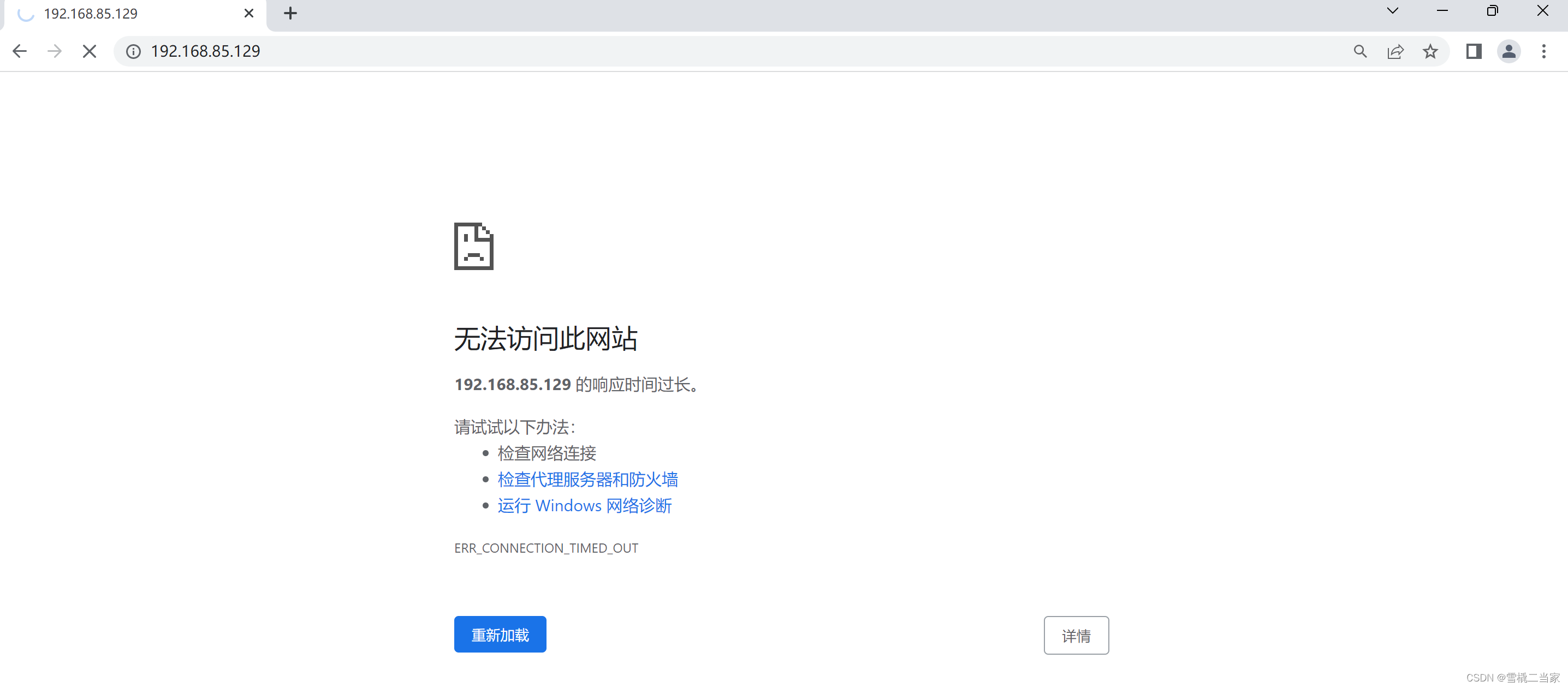Toggle the side panel
Image resolution: width=1568 pixels, height=688 pixels.
pos(1474,52)
